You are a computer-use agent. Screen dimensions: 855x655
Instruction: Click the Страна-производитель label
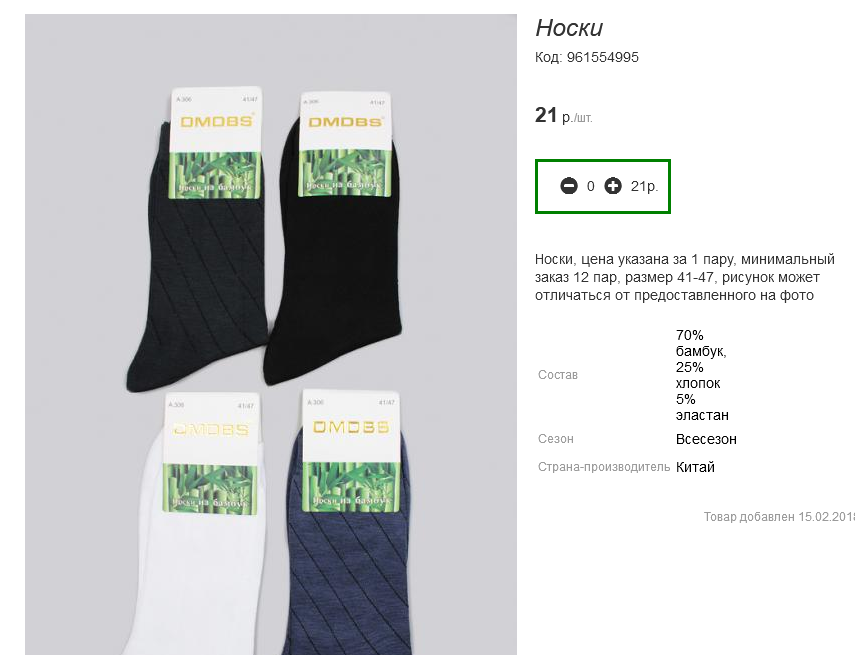pyautogui.click(x=604, y=467)
